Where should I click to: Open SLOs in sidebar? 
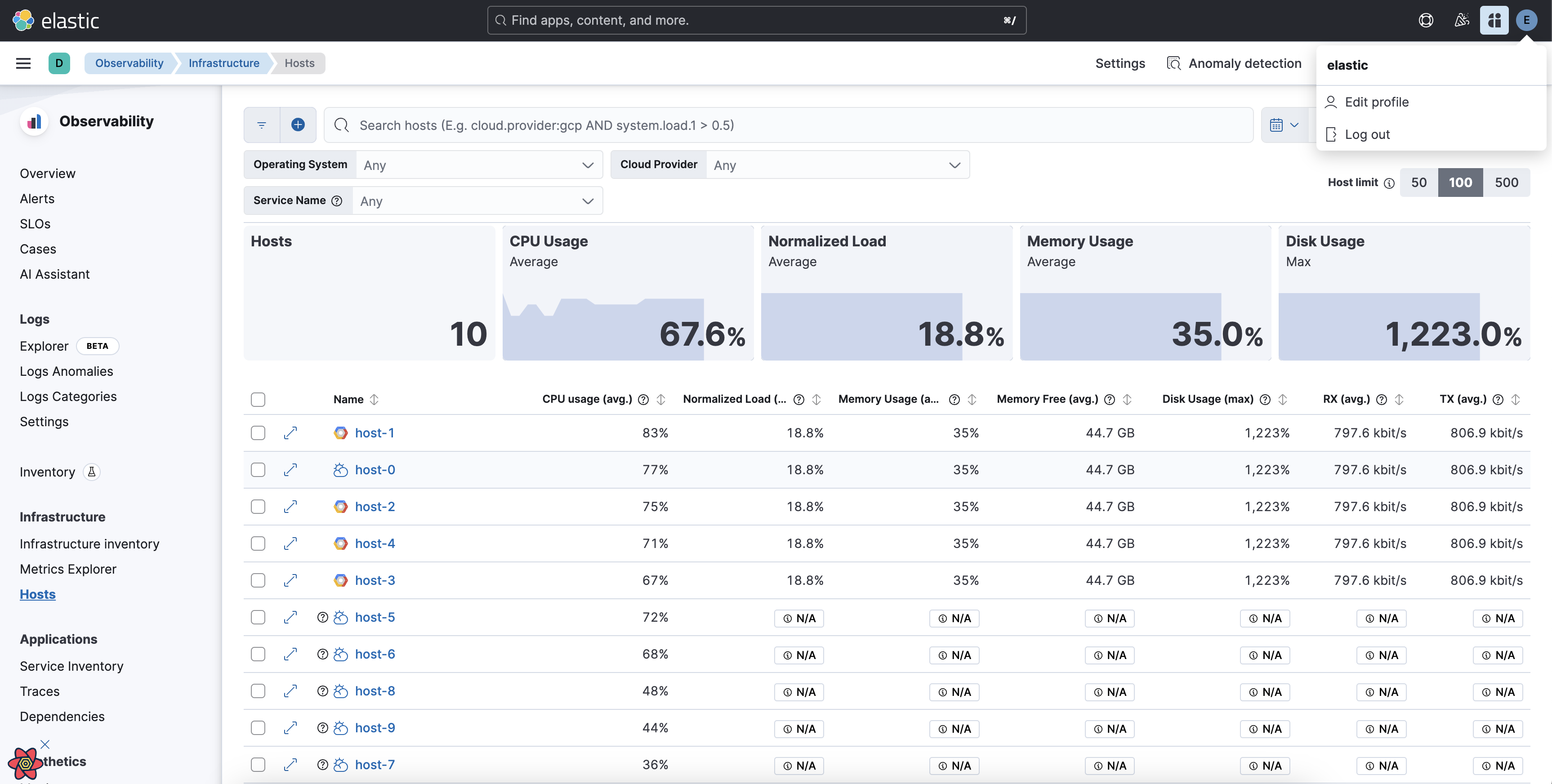[x=35, y=224]
